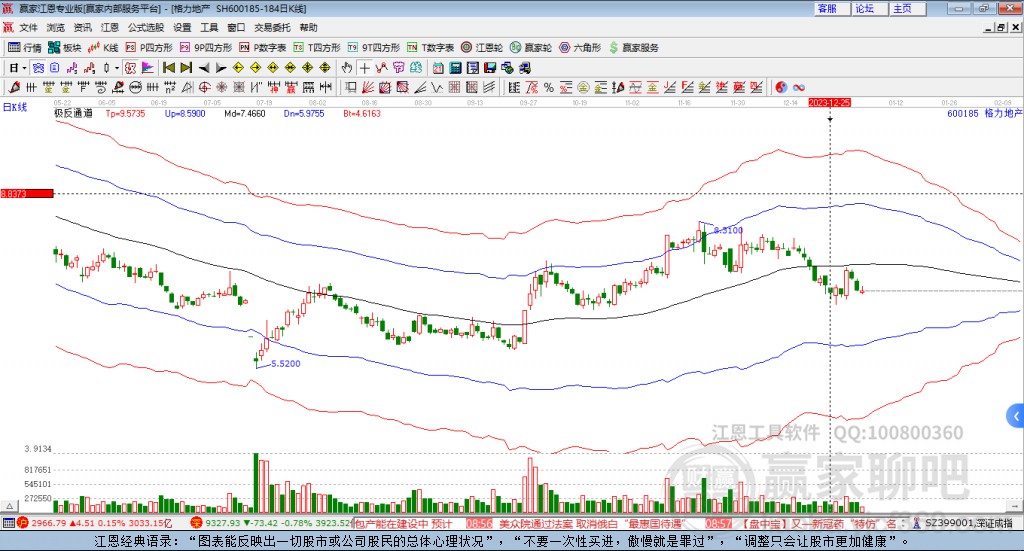Open the 江恩 menu
Screen dimensions: 1024x551
point(110,27)
